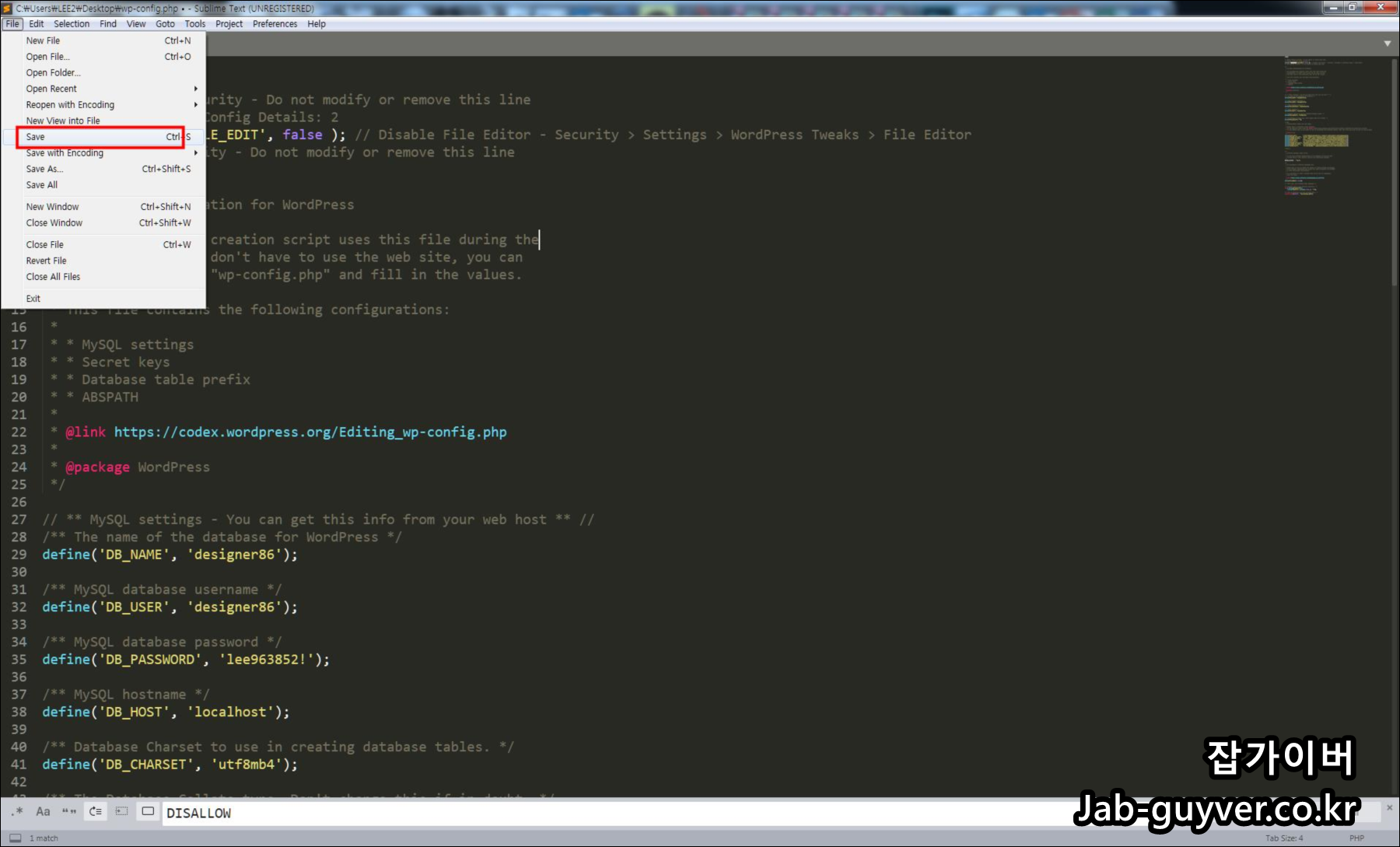Expand Reopen with Encoding submenu
The image size is (1400, 847).
click(x=103, y=105)
